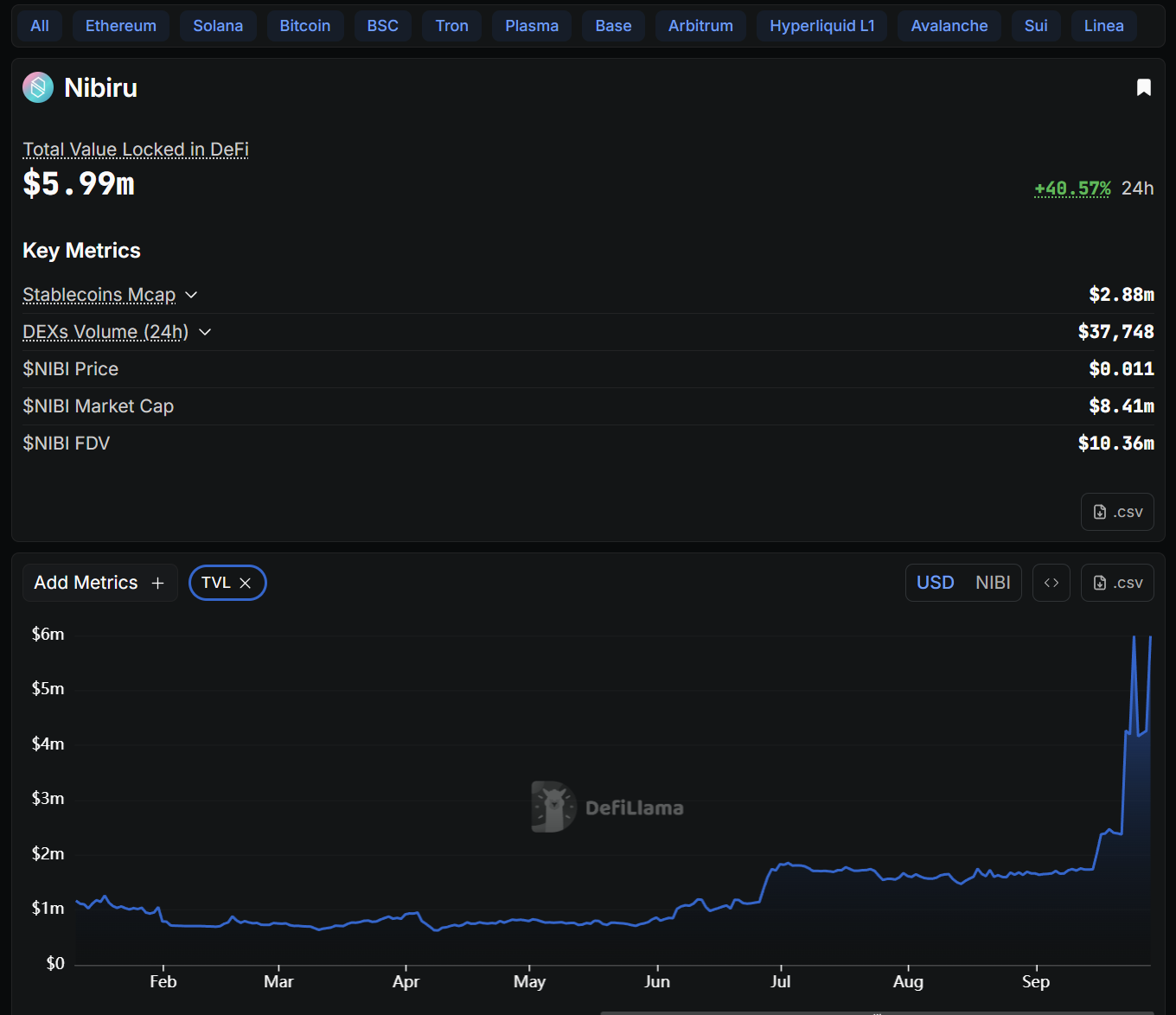Select the Ethereum chain tab

click(x=121, y=26)
